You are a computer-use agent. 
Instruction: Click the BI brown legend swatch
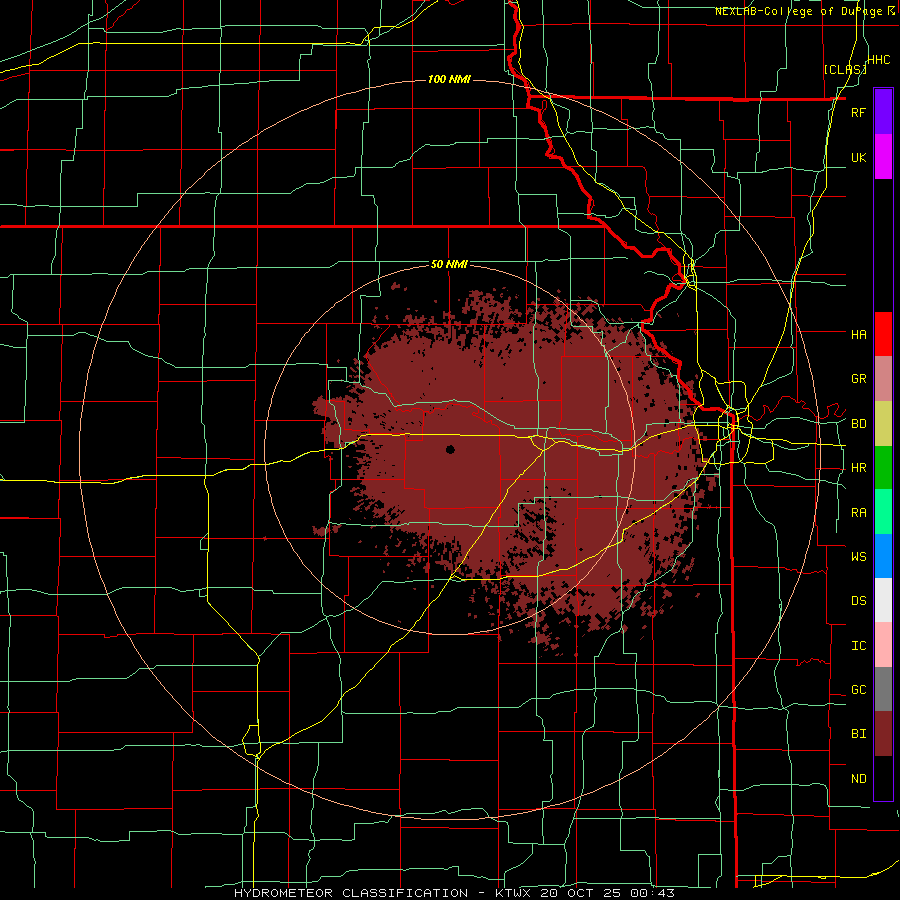click(x=883, y=734)
